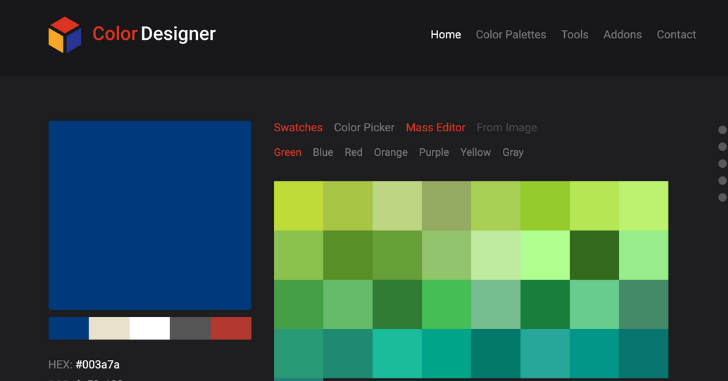
Task: Select the Blue swatch category
Action: click(x=323, y=153)
